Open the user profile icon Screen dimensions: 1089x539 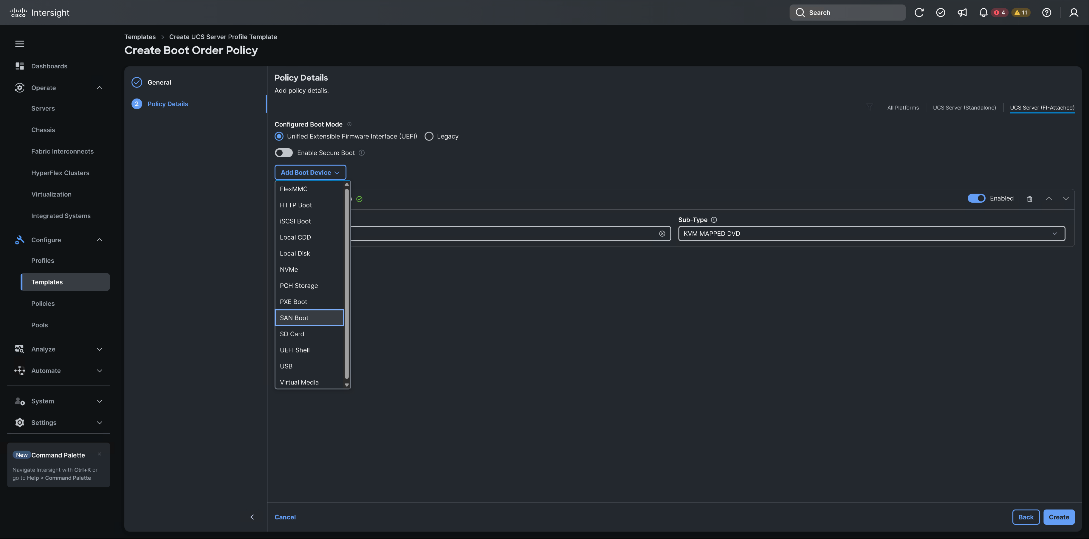coord(1074,13)
